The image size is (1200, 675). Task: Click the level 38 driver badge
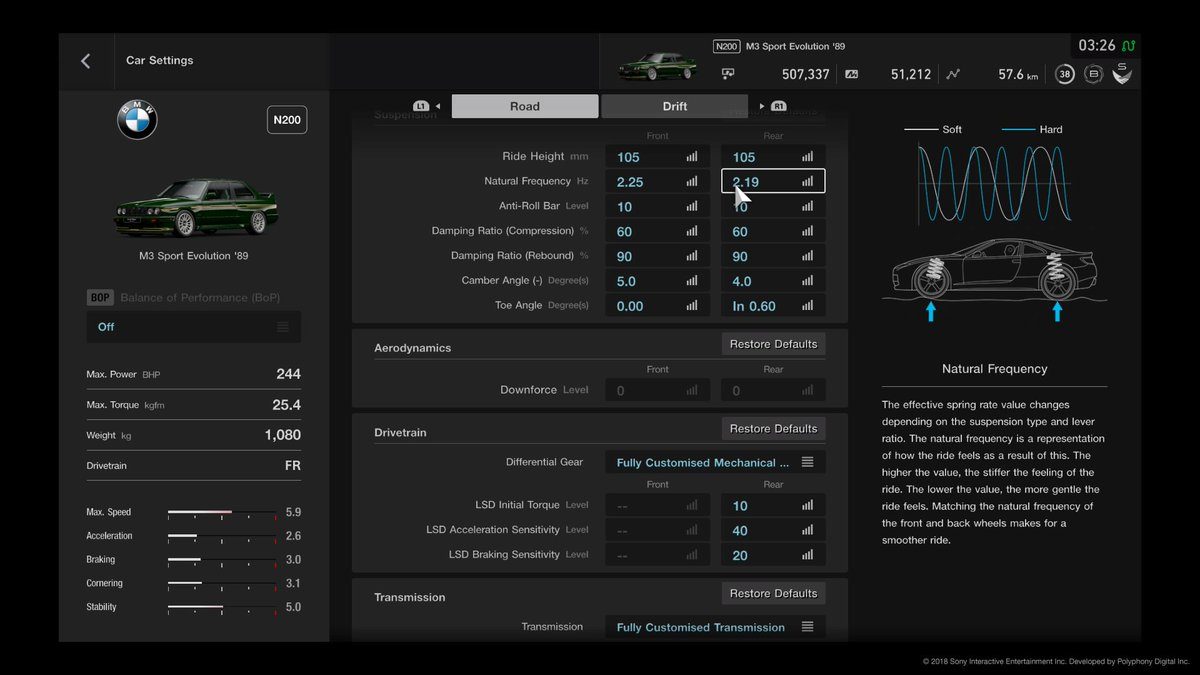[1065, 74]
